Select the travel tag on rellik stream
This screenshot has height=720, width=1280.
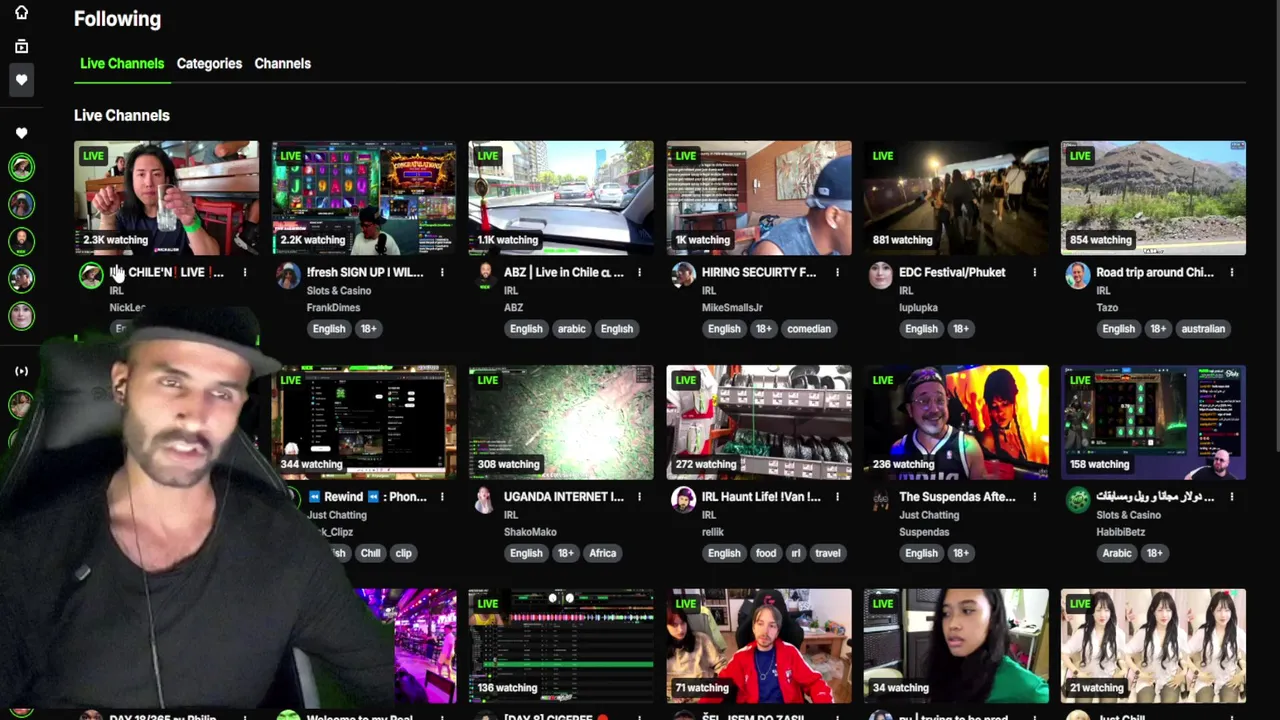[x=828, y=553]
